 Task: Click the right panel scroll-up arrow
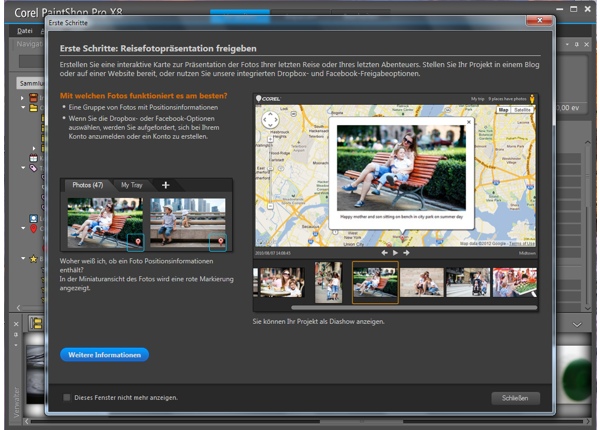588,142
